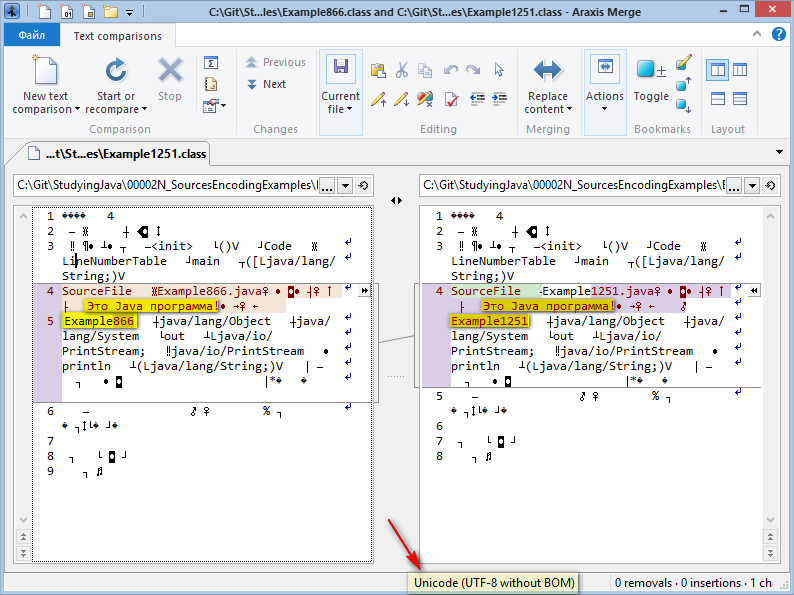The image size is (794, 595).
Task: Save the current file with the floppy icon
Action: click(x=340, y=69)
